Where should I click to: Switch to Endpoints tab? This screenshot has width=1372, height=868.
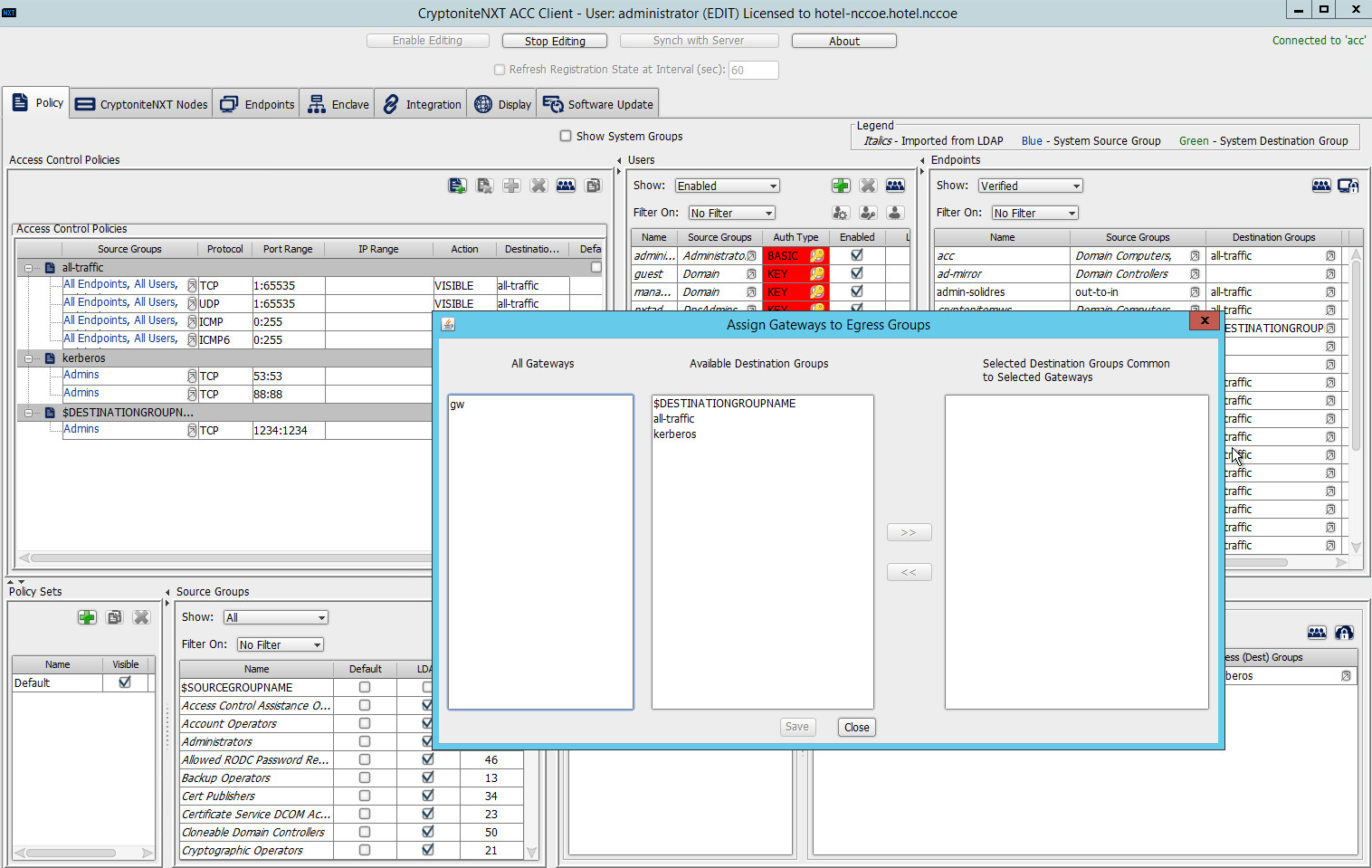(258, 104)
